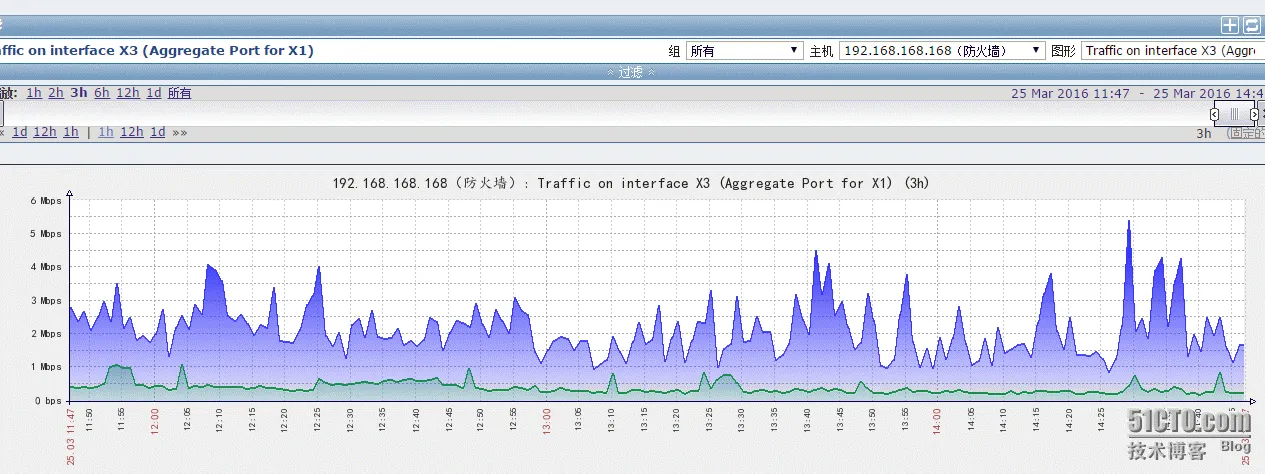This screenshot has height=474, width=1265.
Task: Select the bold 3h zoom period
Action: 79,93
